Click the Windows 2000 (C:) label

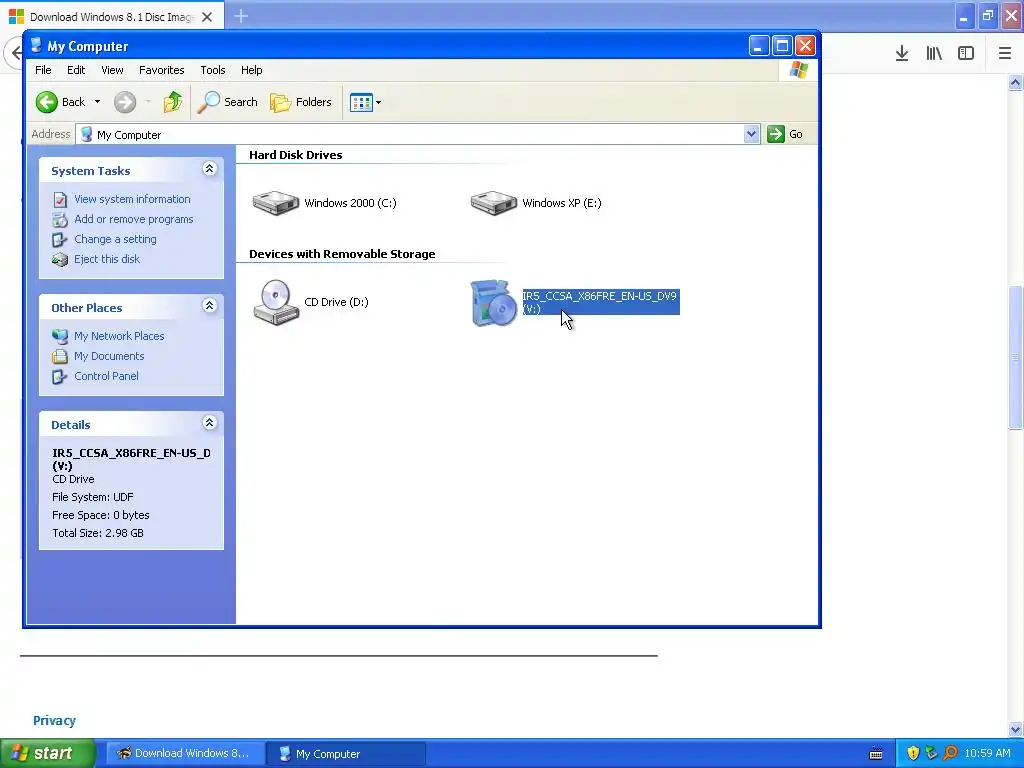[x=350, y=203]
